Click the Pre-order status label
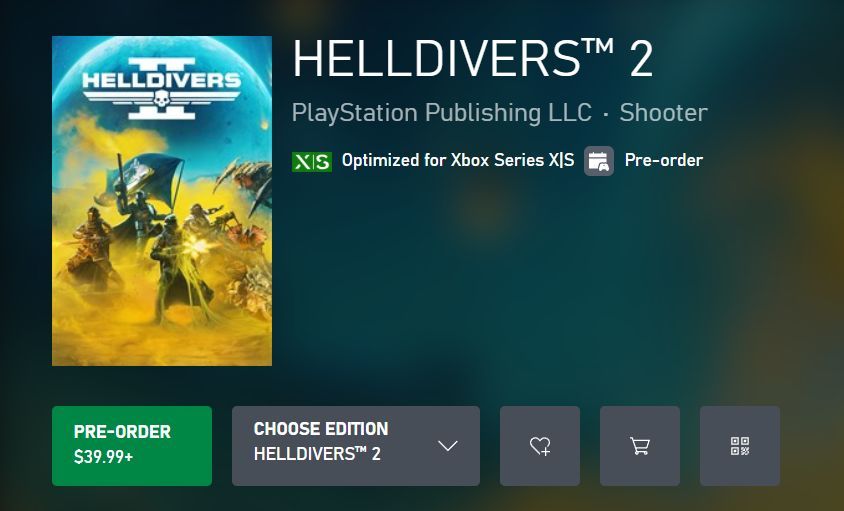This screenshot has width=844, height=511. 664,160
